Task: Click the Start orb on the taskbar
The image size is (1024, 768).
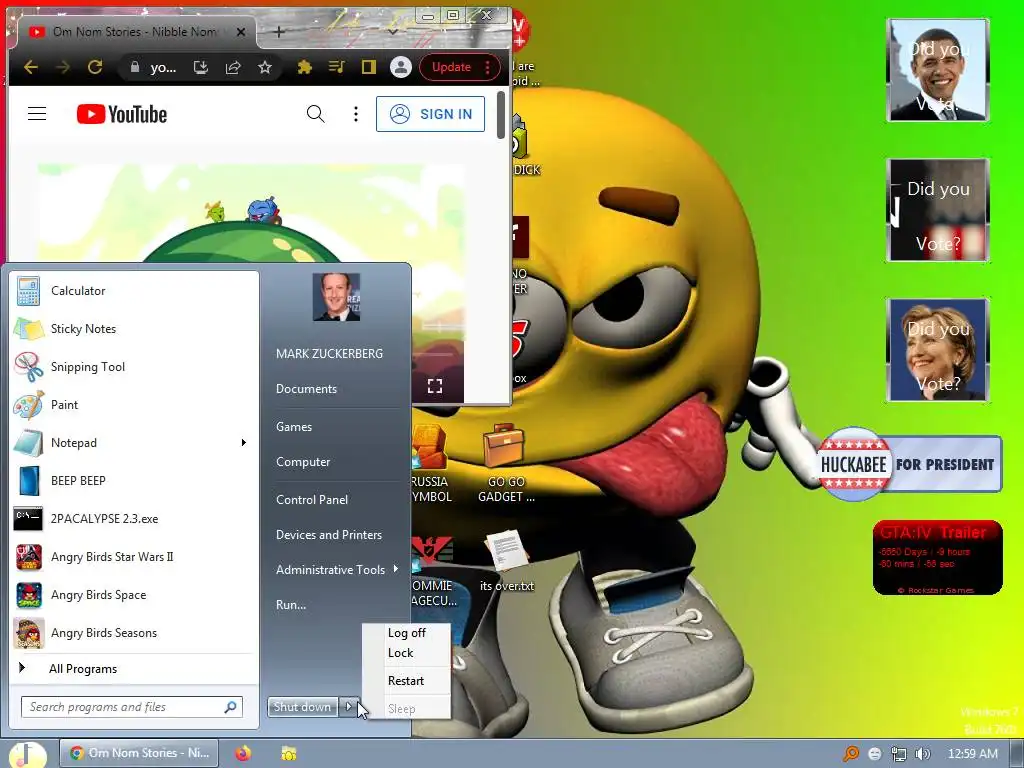Action: (27, 754)
